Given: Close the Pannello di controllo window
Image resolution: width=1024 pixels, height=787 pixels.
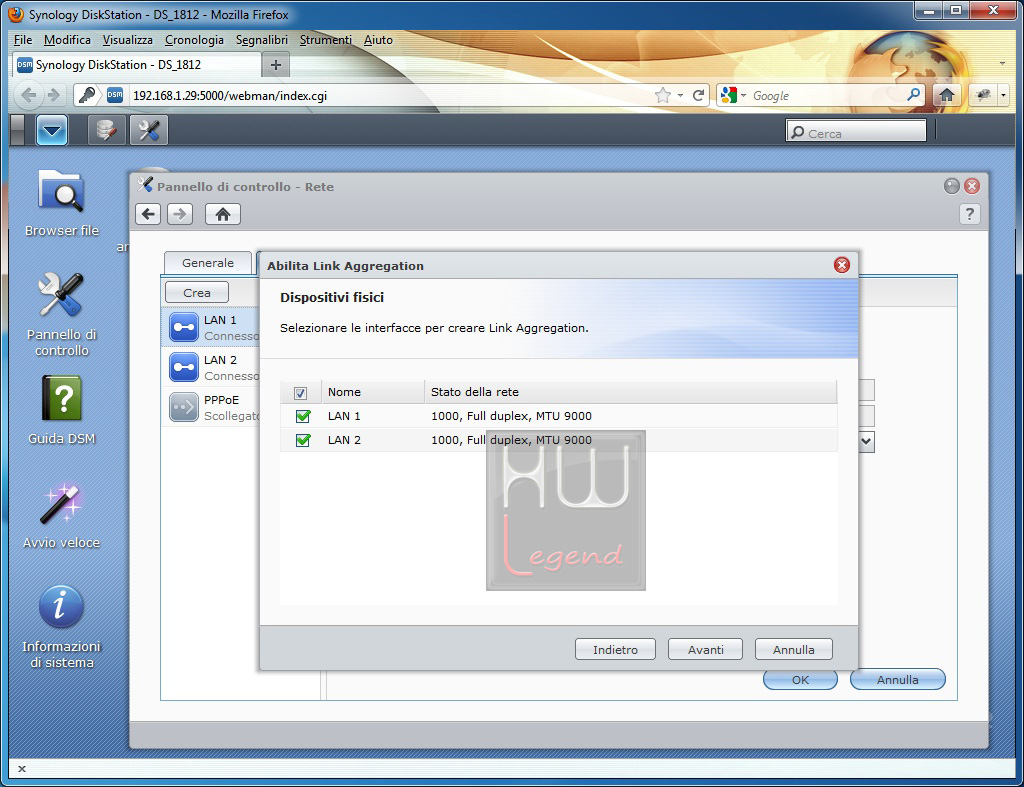Looking at the screenshot, I should 972,186.
